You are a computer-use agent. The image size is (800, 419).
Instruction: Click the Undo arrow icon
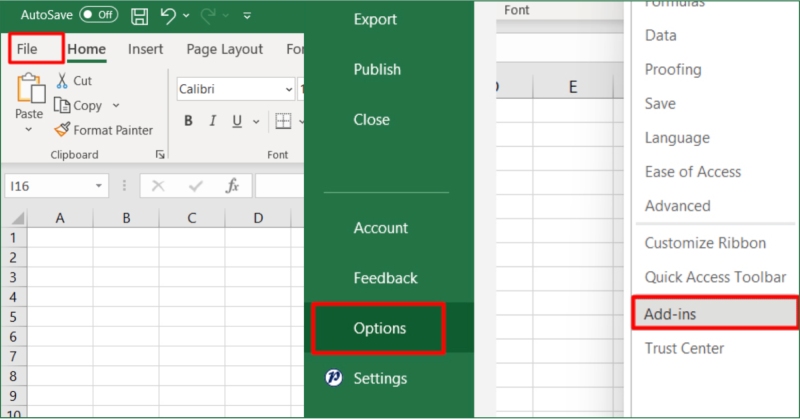[x=168, y=16]
